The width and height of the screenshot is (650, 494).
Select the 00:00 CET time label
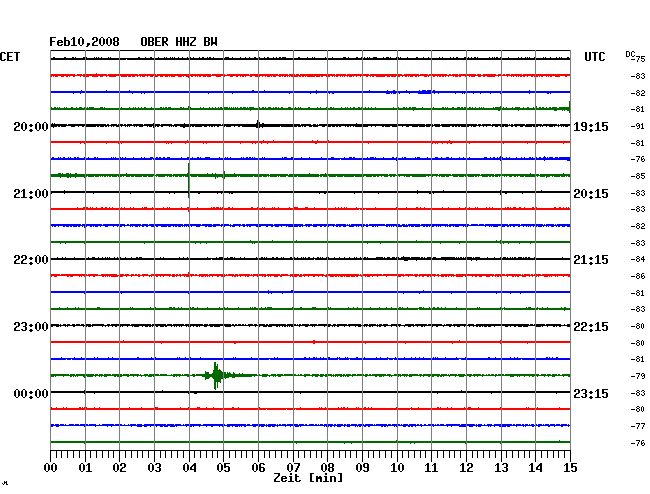pyautogui.click(x=31, y=393)
